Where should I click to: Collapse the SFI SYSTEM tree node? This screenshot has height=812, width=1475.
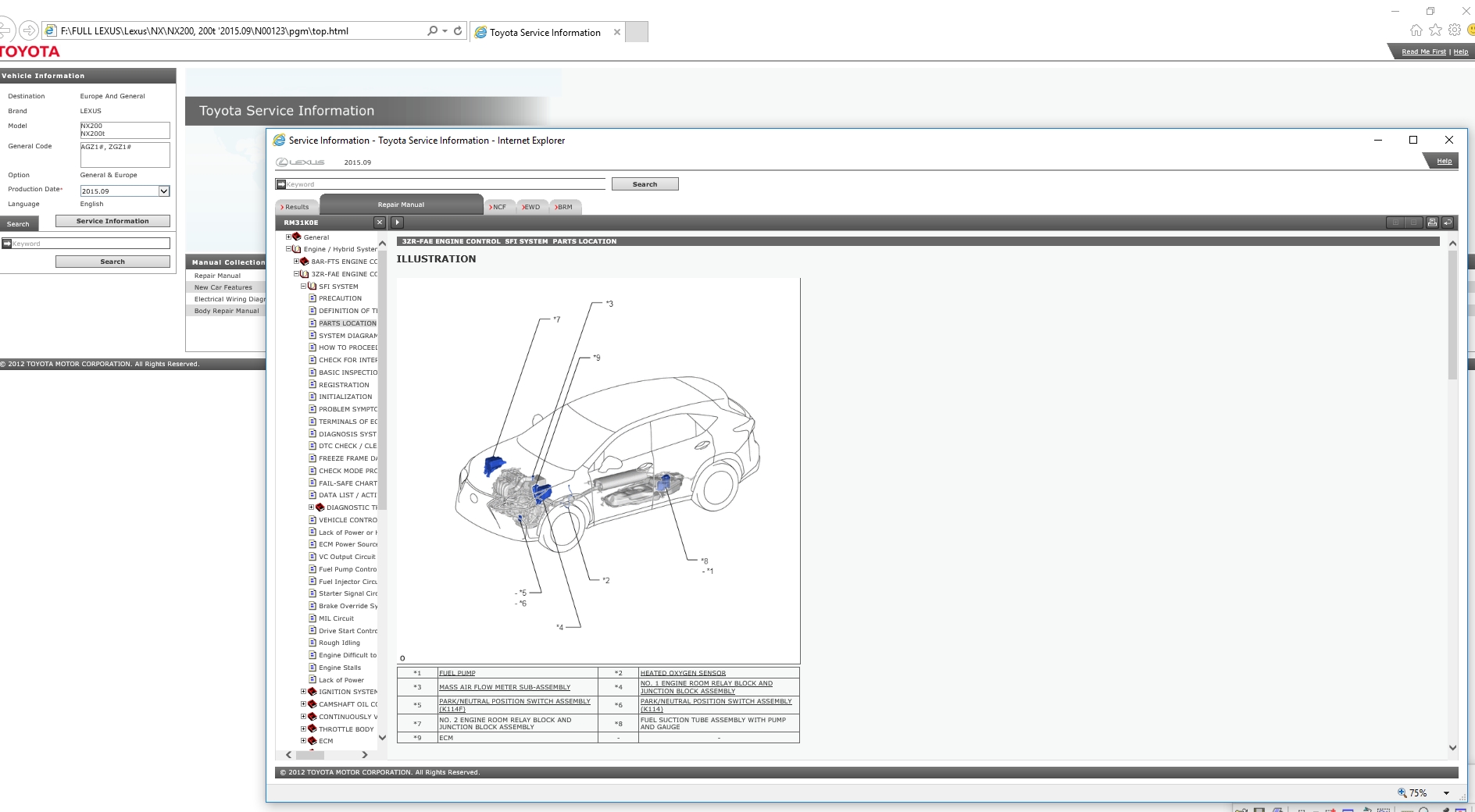coord(303,287)
